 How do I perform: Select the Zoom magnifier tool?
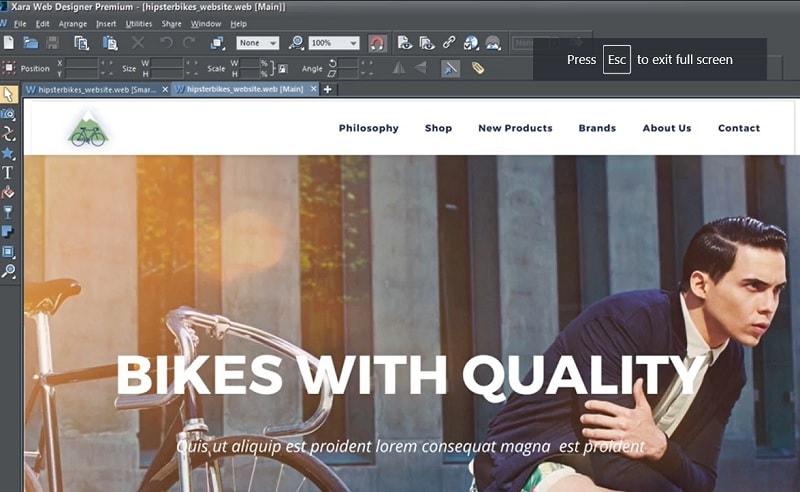[x=8, y=271]
